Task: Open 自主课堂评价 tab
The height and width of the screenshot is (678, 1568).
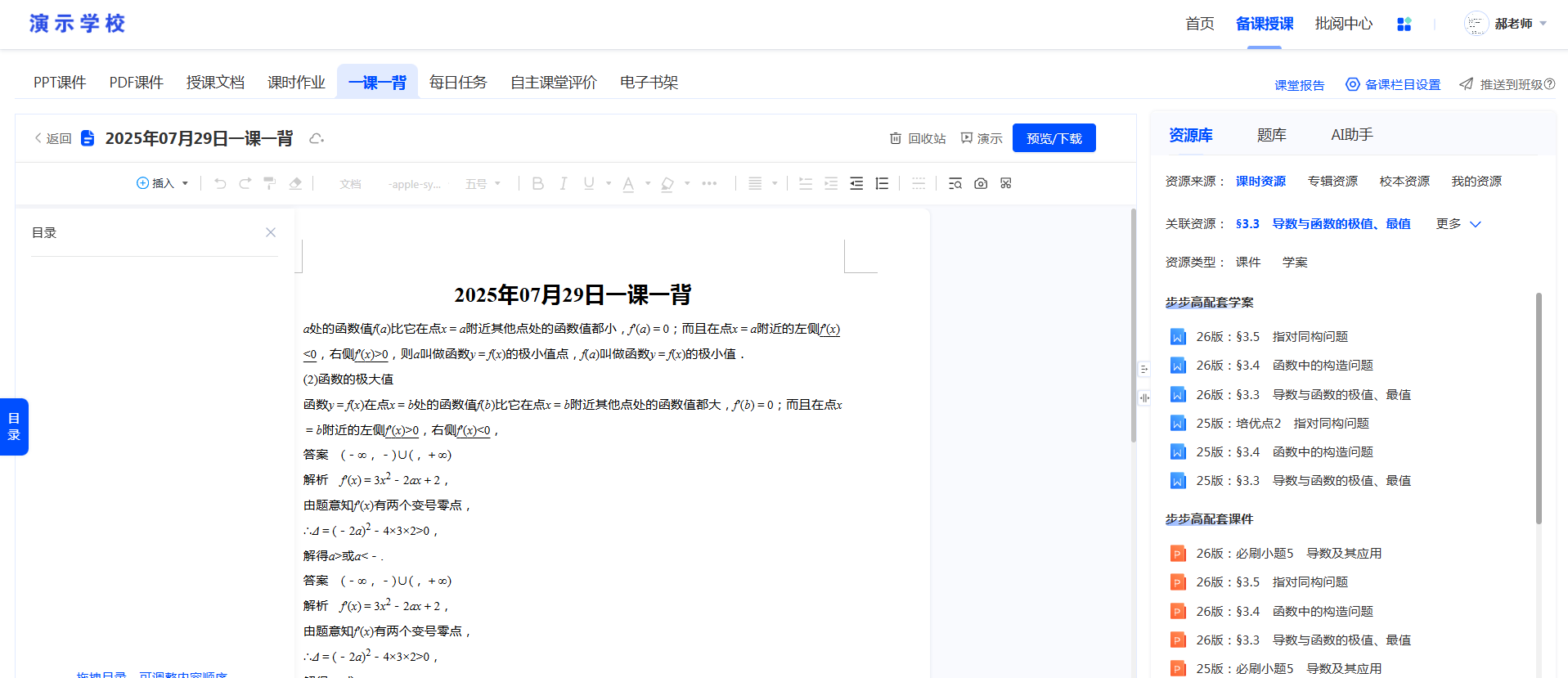Action: 554,83
